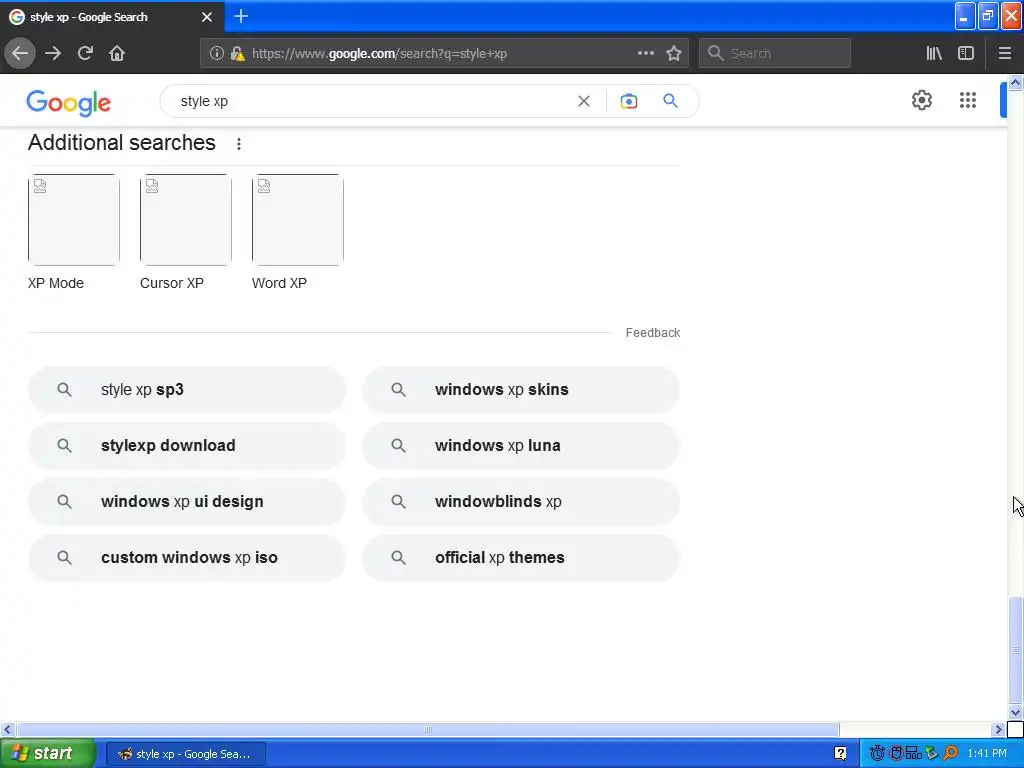Click the 'Cursor XP' label
1024x768 pixels.
pyautogui.click(x=172, y=283)
